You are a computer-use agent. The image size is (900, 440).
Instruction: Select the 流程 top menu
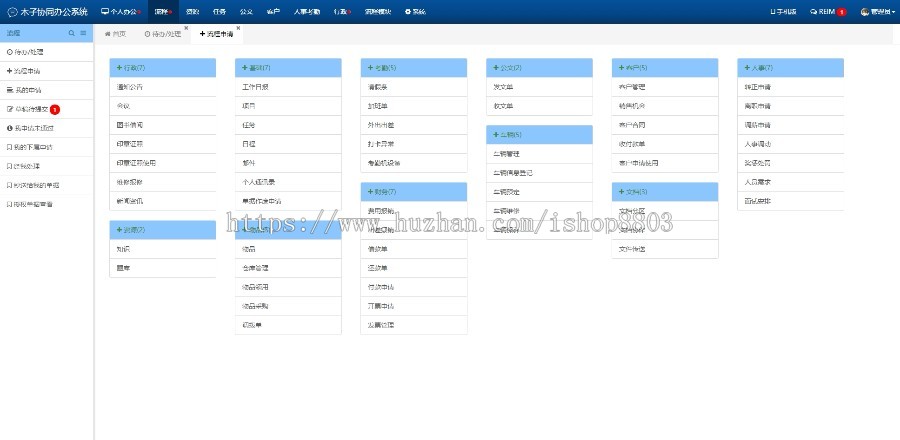click(x=163, y=11)
